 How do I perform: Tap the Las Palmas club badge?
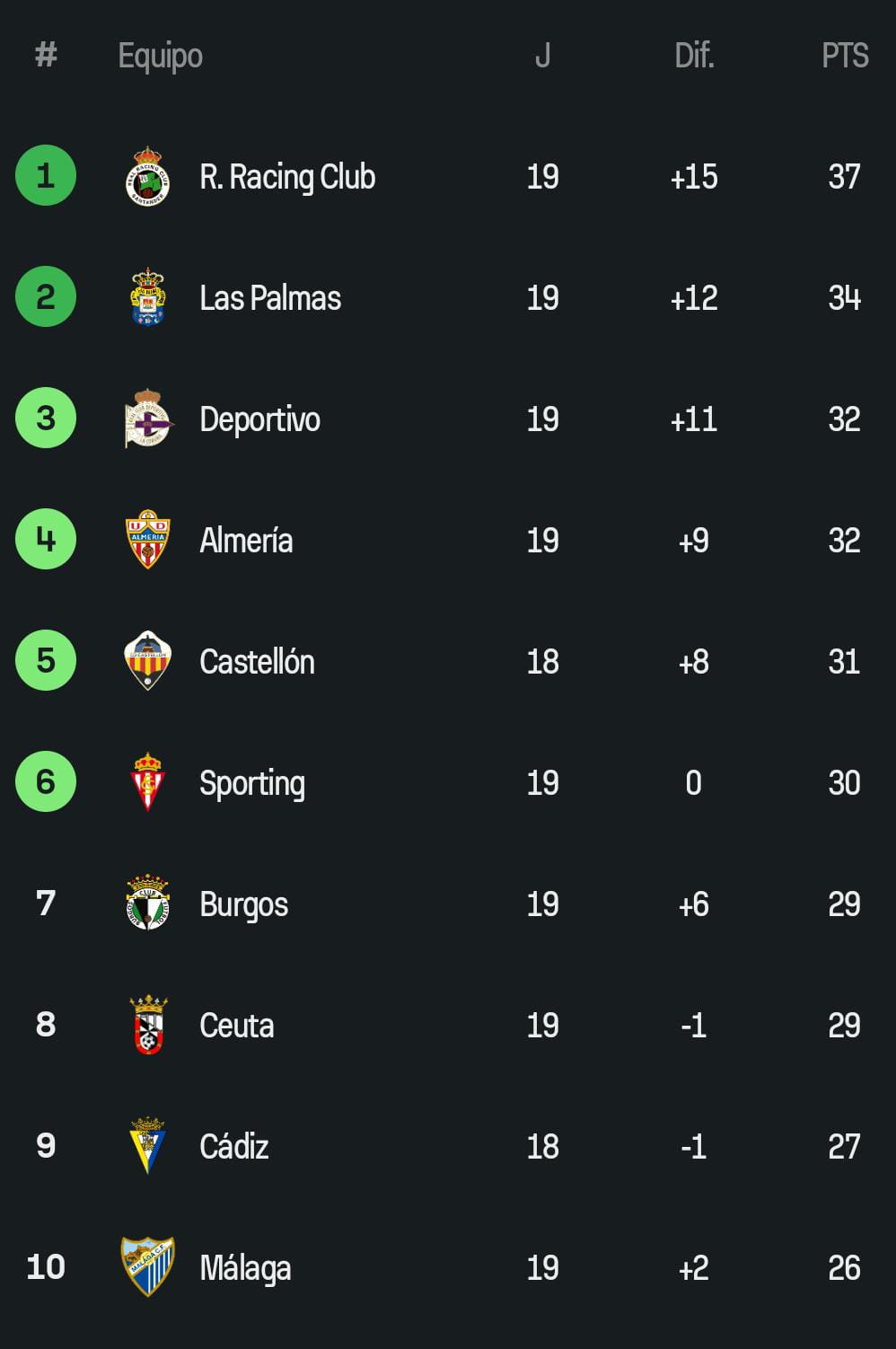click(x=147, y=297)
